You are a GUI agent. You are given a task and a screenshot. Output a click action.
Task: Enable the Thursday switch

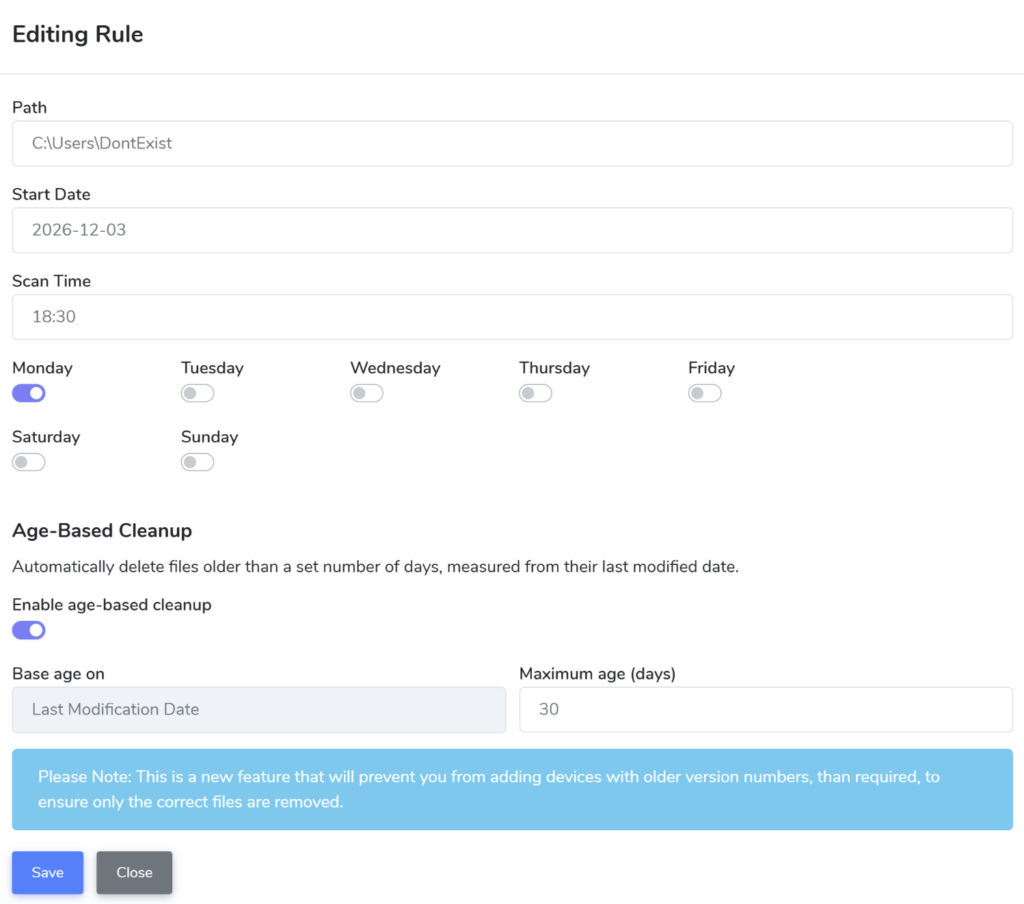(x=536, y=393)
